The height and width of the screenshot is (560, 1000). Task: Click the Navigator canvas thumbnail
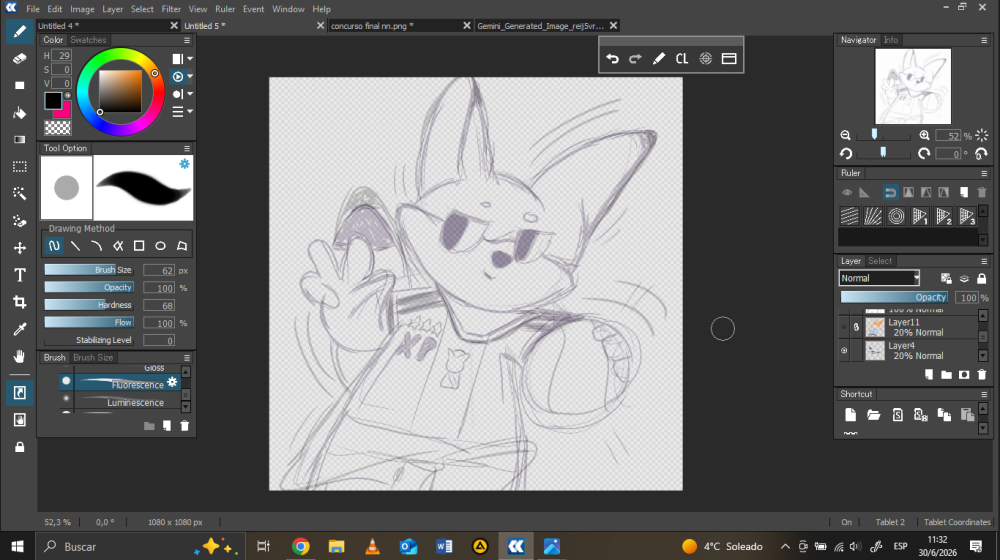[913, 86]
